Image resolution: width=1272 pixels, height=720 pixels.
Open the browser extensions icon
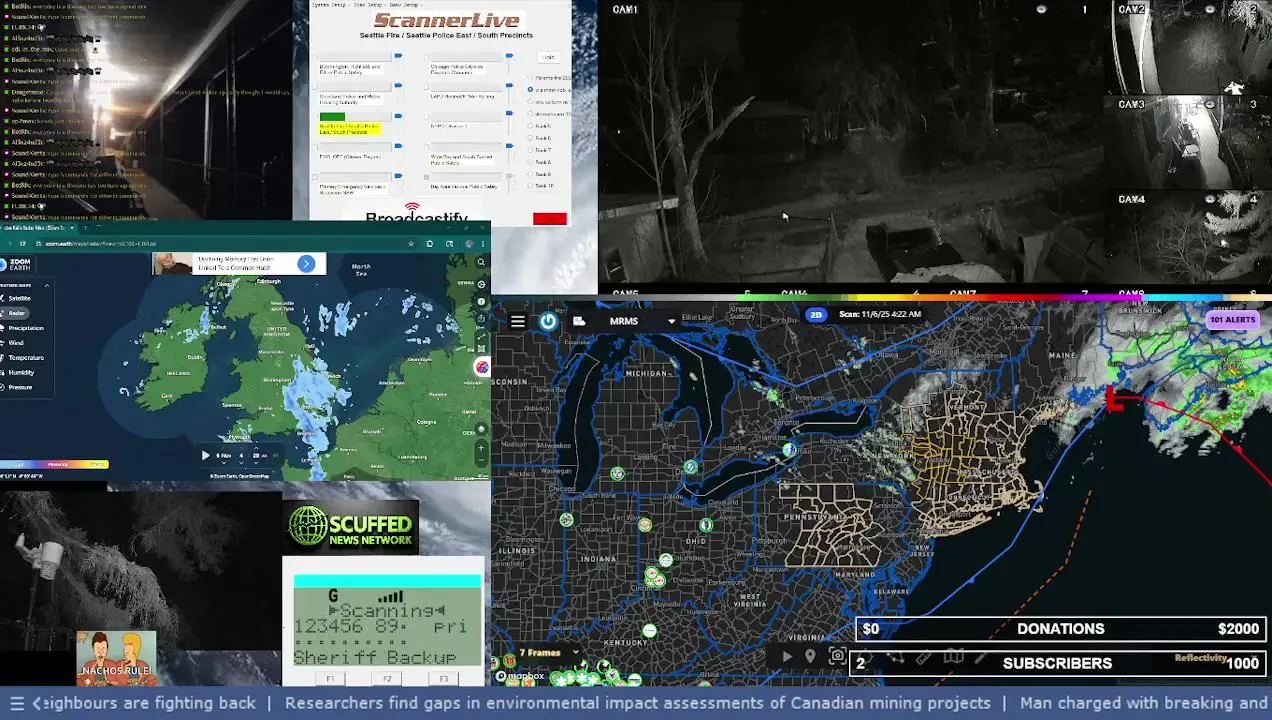[430, 243]
